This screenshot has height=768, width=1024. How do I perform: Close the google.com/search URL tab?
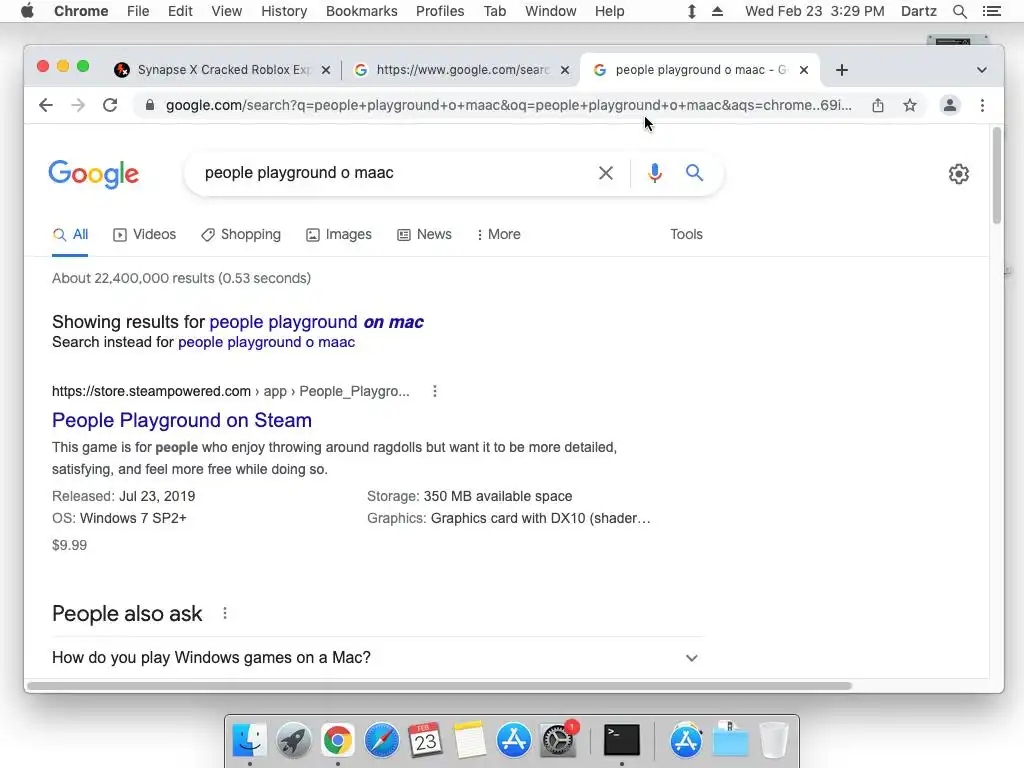pyautogui.click(x=565, y=70)
